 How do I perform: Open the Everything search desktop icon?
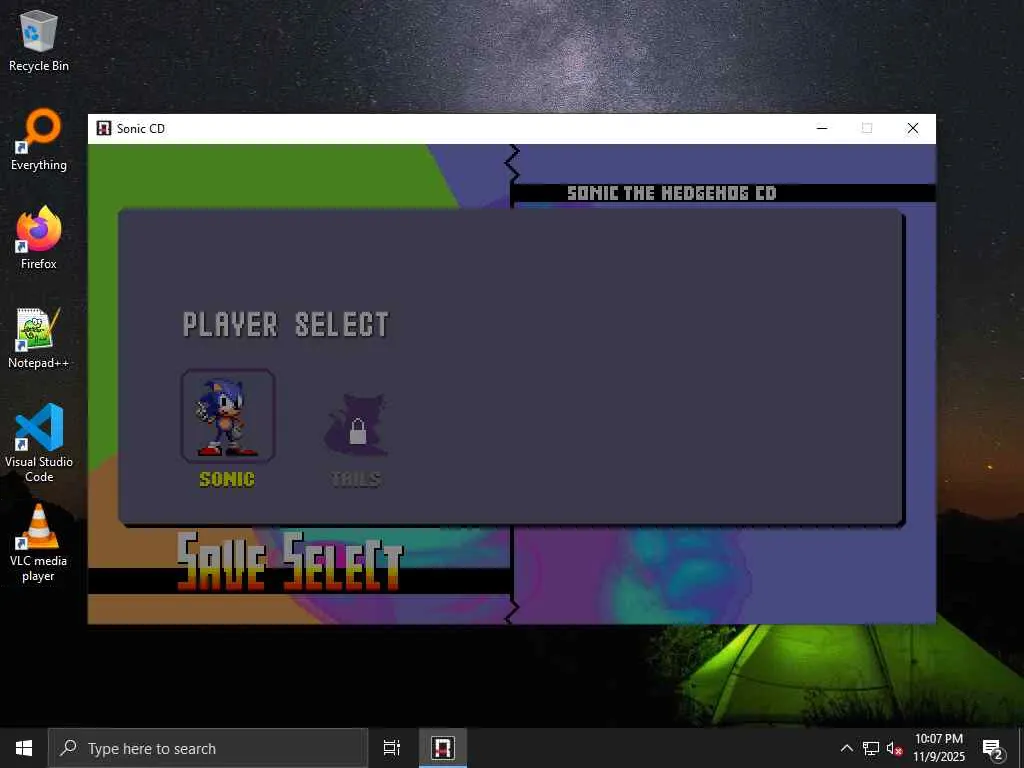(x=39, y=140)
